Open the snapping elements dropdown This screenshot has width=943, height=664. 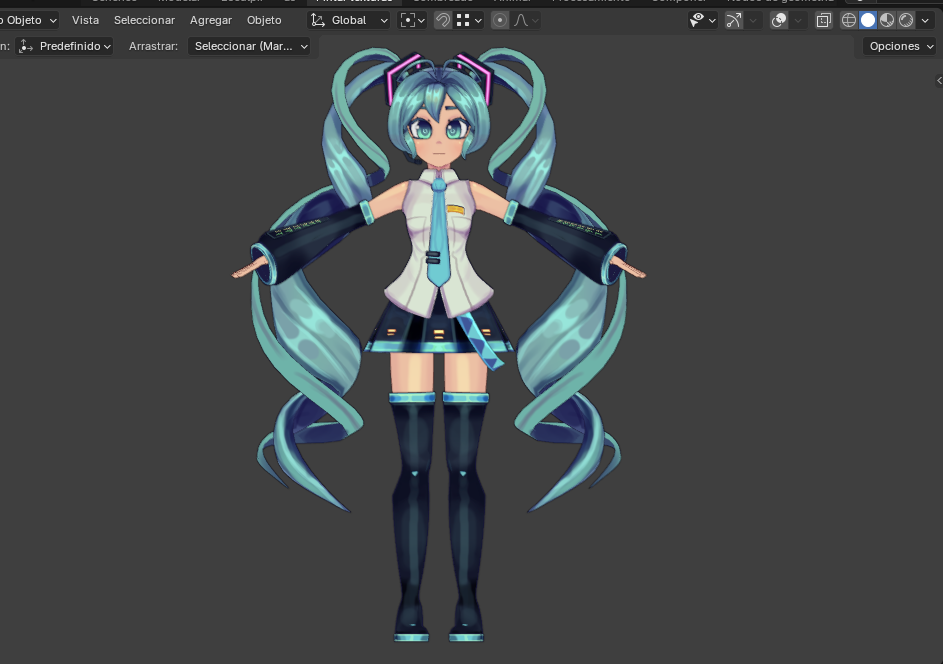point(469,20)
